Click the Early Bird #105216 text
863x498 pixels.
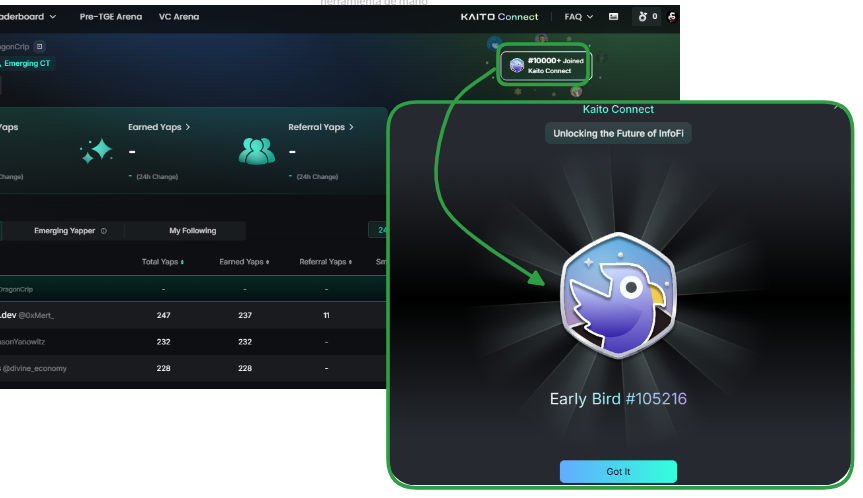click(618, 398)
